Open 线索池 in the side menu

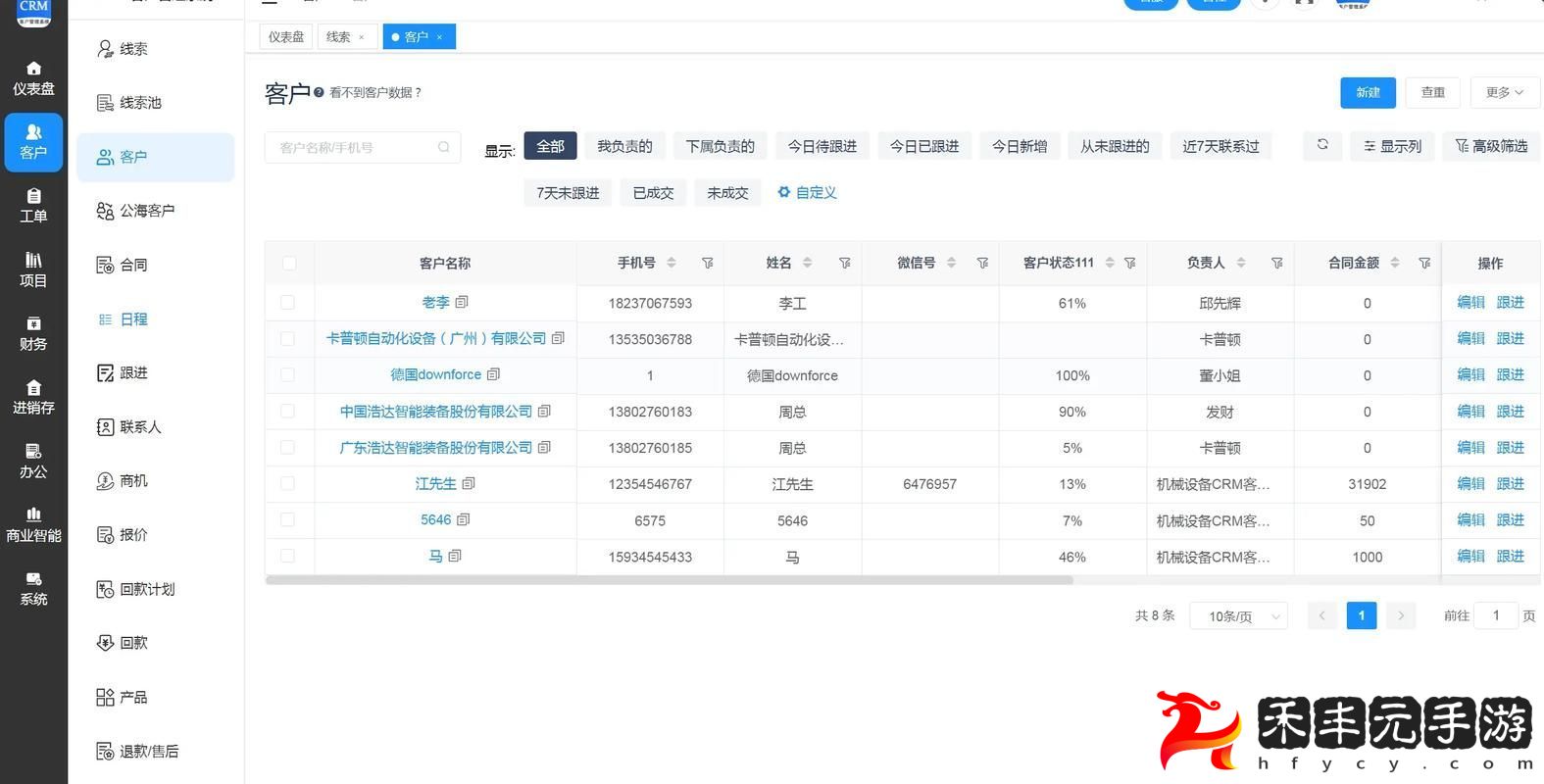[x=155, y=103]
